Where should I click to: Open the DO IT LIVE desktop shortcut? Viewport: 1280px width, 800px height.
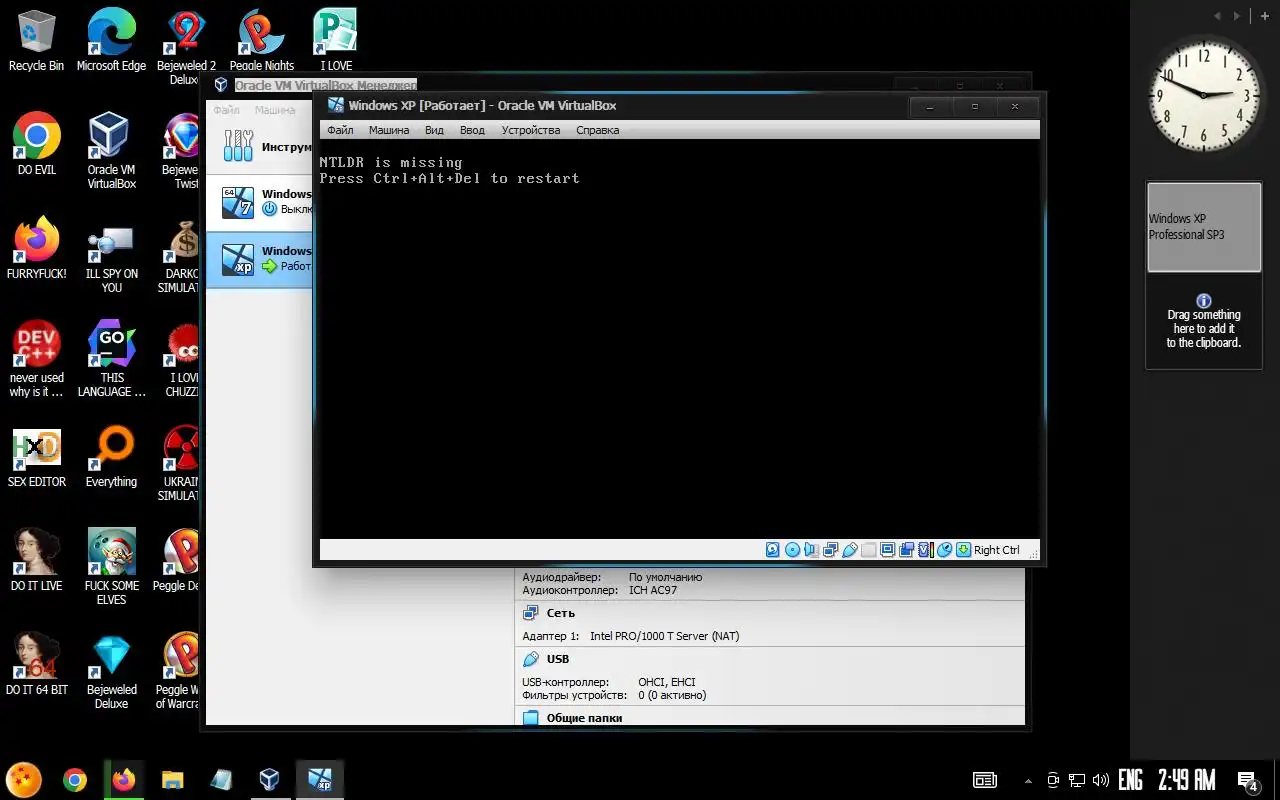[x=36, y=562]
